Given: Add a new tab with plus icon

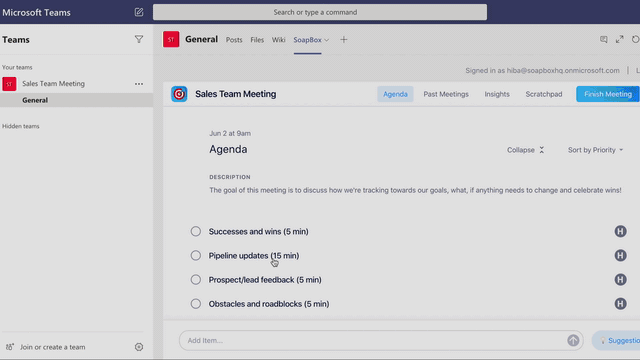Looking at the screenshot, I should point(344,40).
